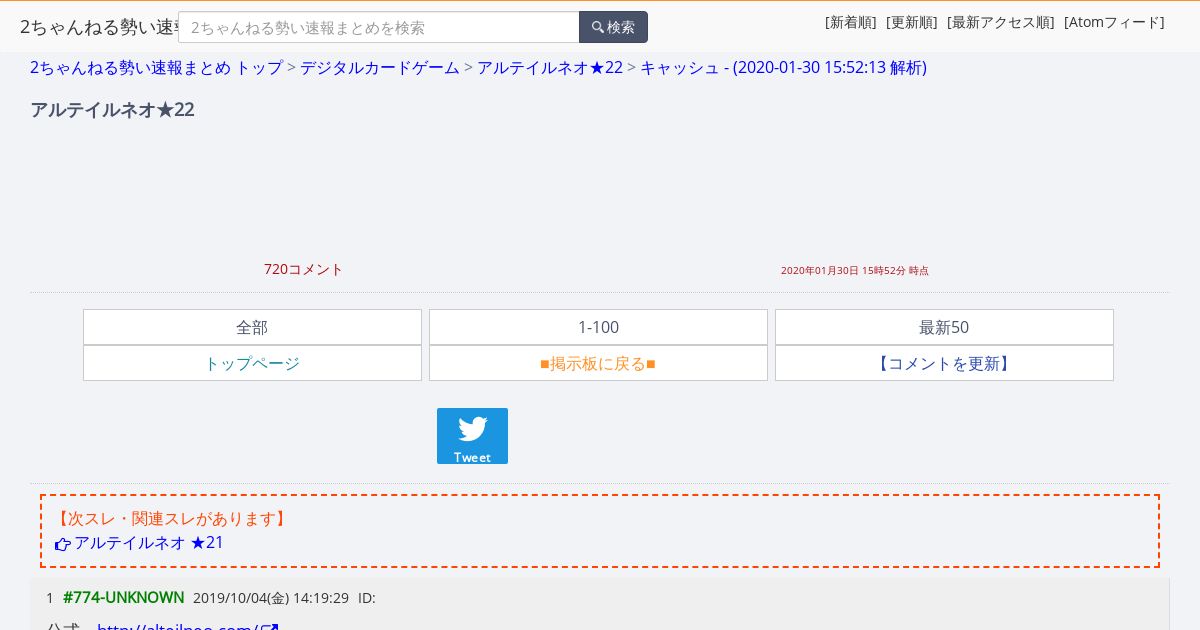Click 【コメントを更新】 button

click(x=944, y=363)
